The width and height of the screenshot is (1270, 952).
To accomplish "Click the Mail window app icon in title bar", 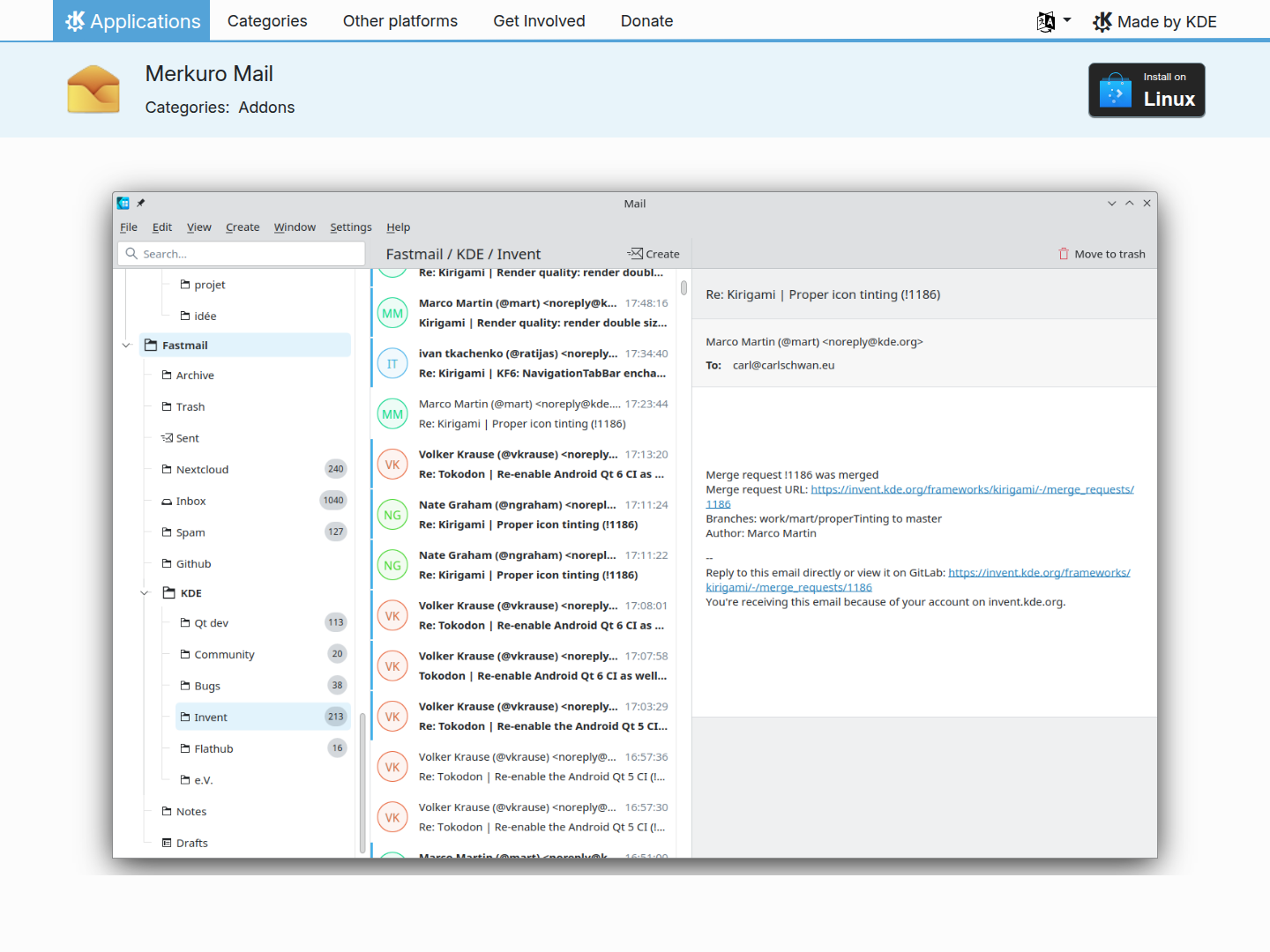I will (x=123, y=203).
